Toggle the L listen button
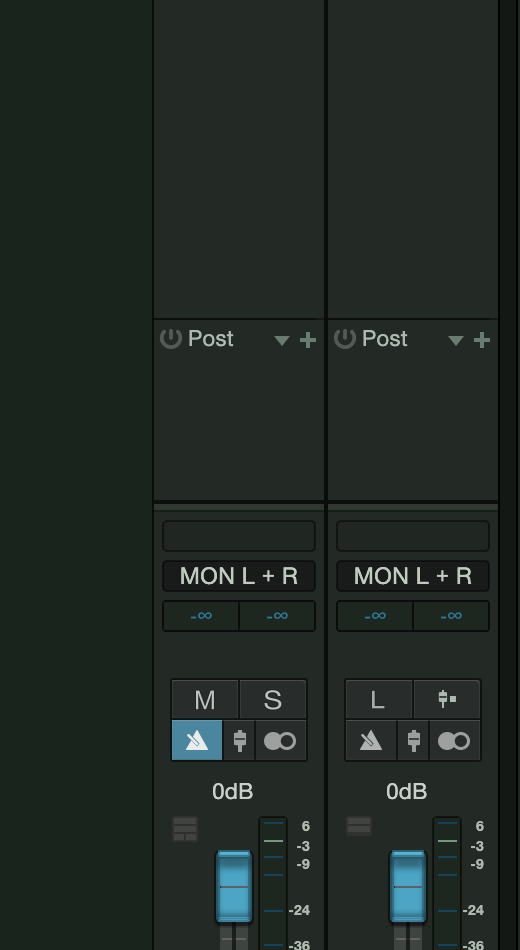This screenshot has height=950, width=520. tap(379, 699)
